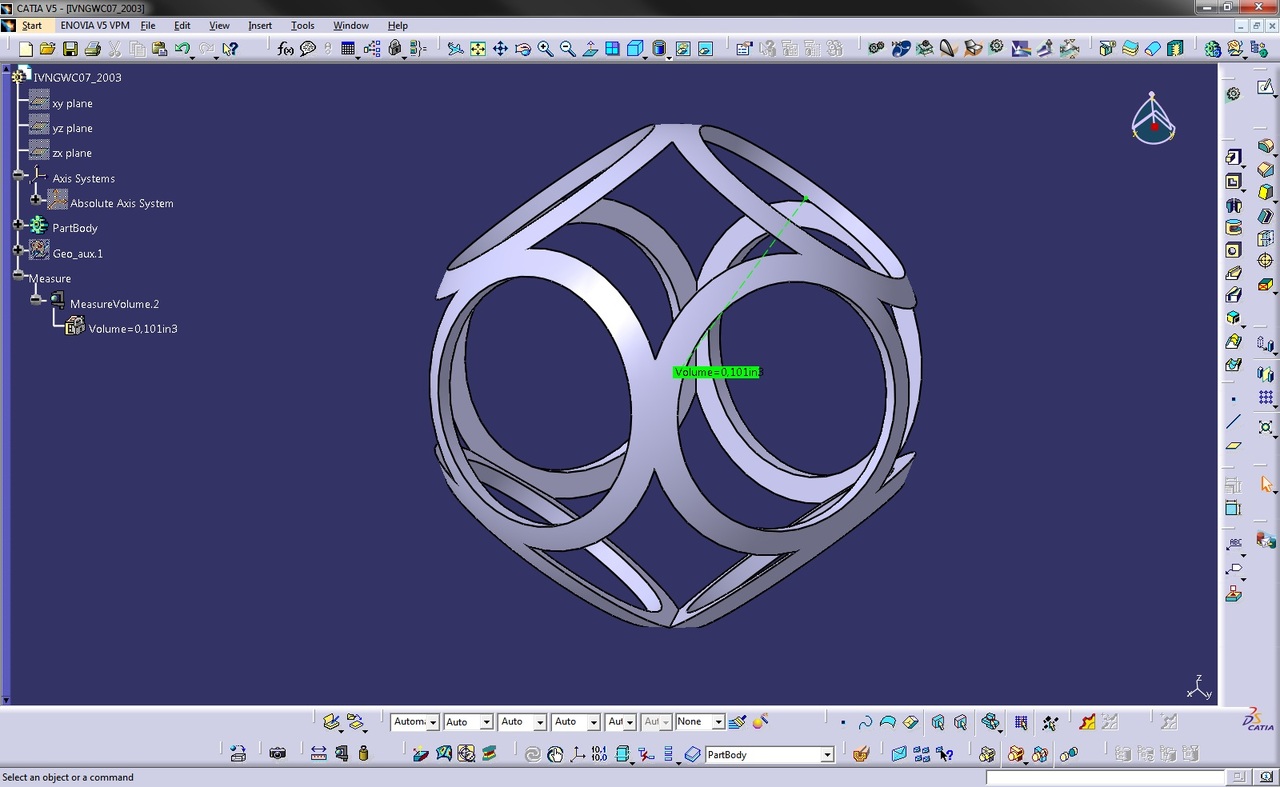
Task: Open the Insert menu
Action: pos(260,25)
